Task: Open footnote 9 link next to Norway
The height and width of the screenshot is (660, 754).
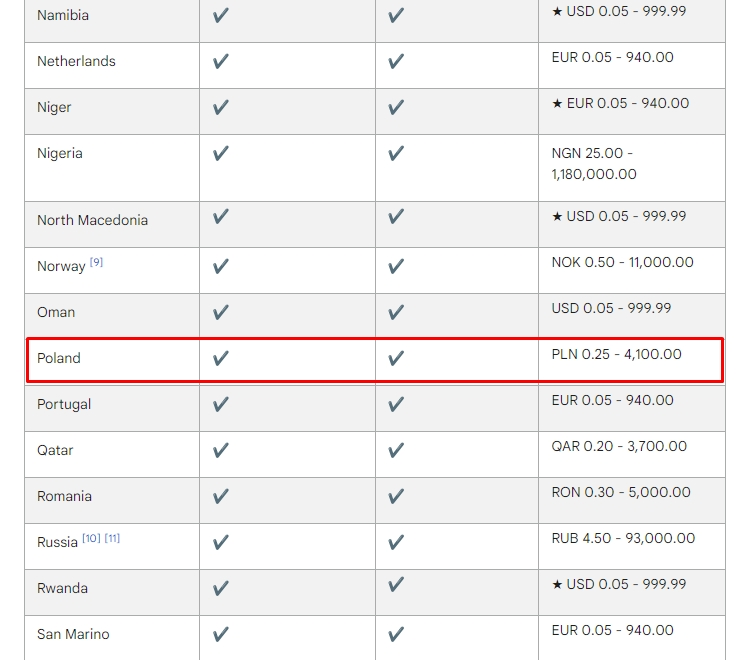Action: point(96,262)
